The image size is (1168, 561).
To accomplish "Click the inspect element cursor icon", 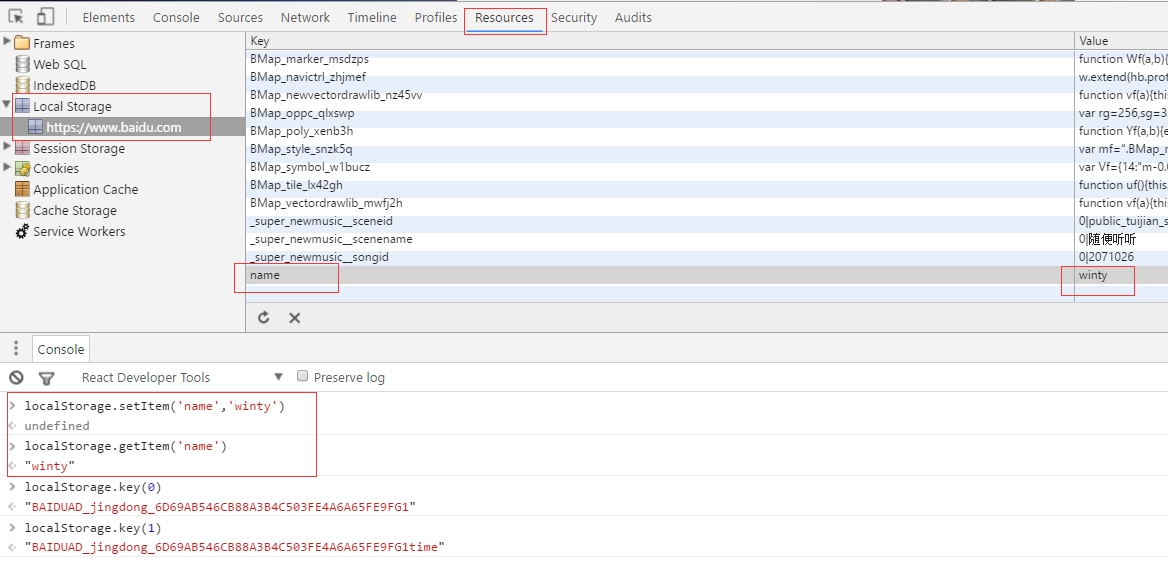I will tap(16, 17).
